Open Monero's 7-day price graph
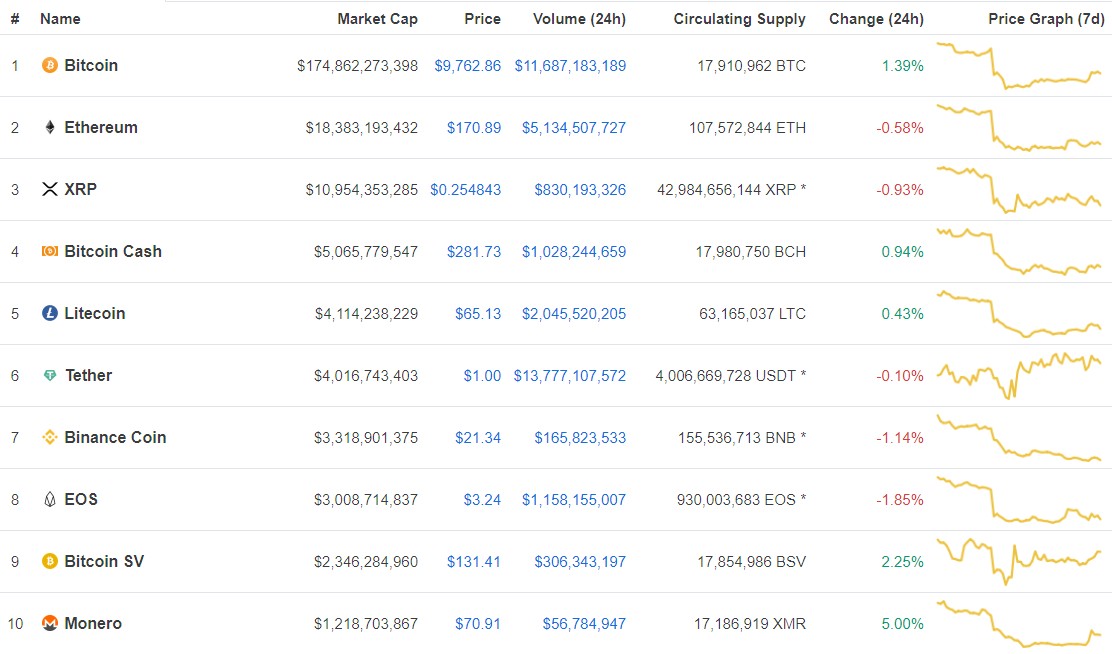 coord(1019,623)
